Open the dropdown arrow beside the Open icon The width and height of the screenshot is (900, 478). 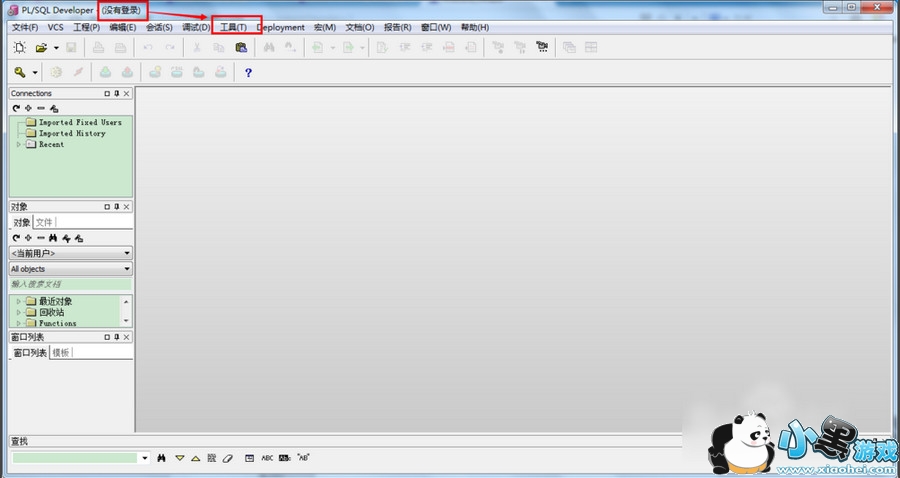56,48
